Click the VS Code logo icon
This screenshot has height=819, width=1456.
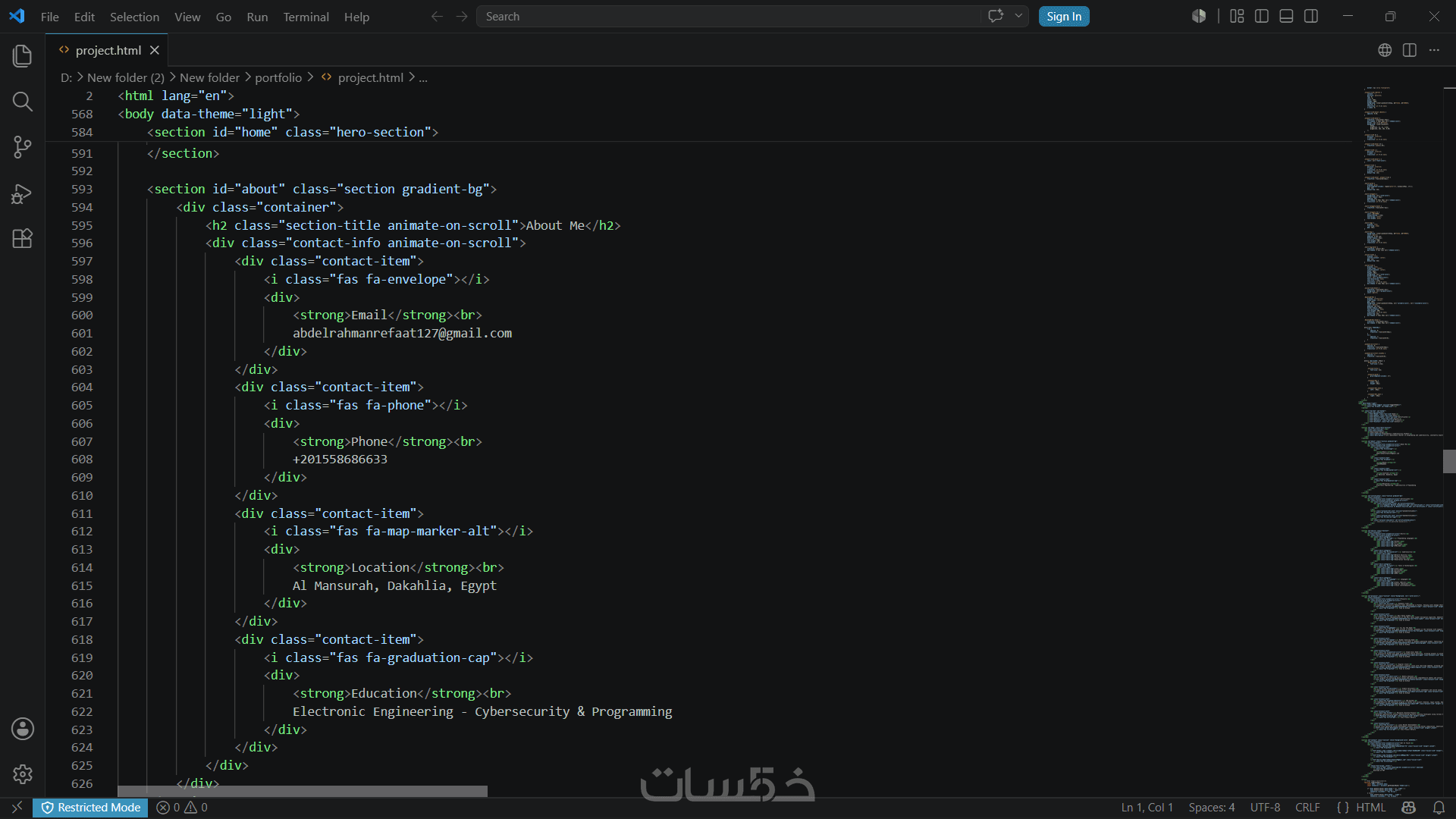pos(17,16)
